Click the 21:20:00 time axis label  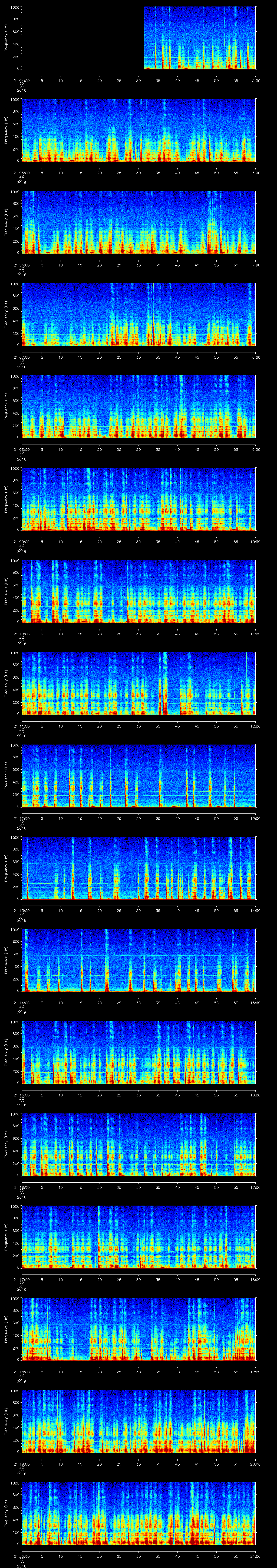tap(21, 1557)
